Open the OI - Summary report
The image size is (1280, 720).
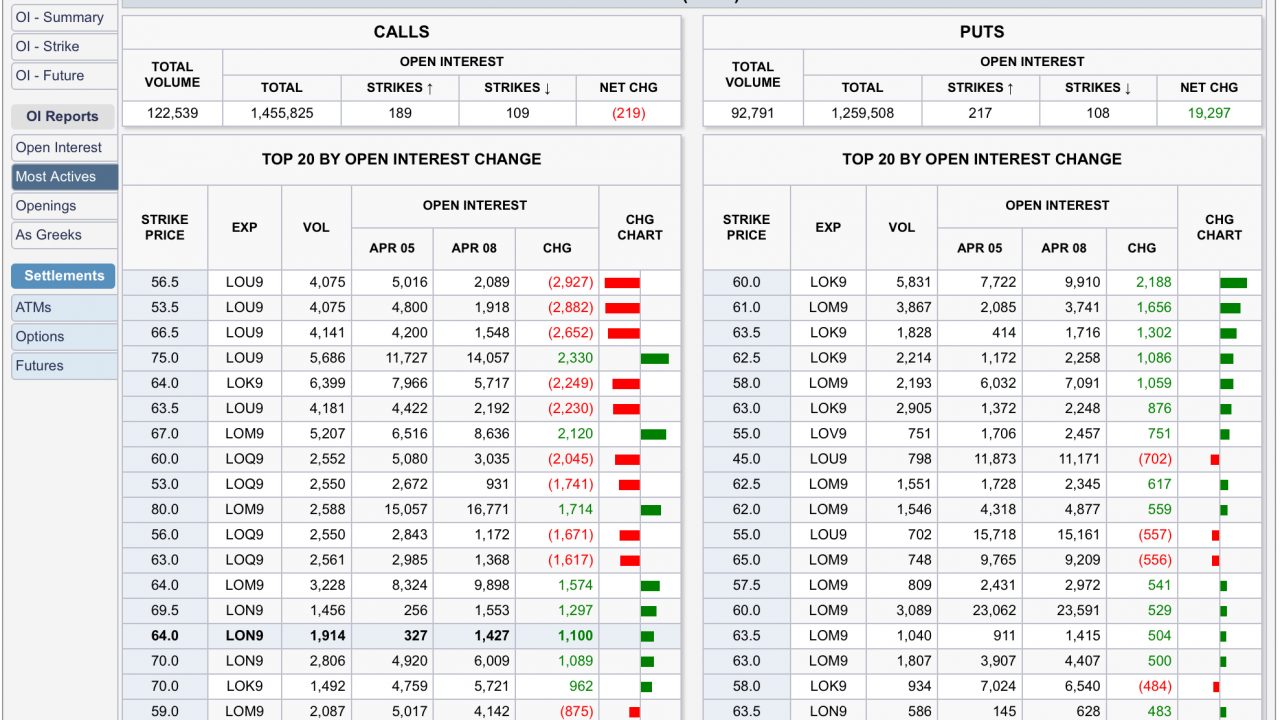coord(60,17)
